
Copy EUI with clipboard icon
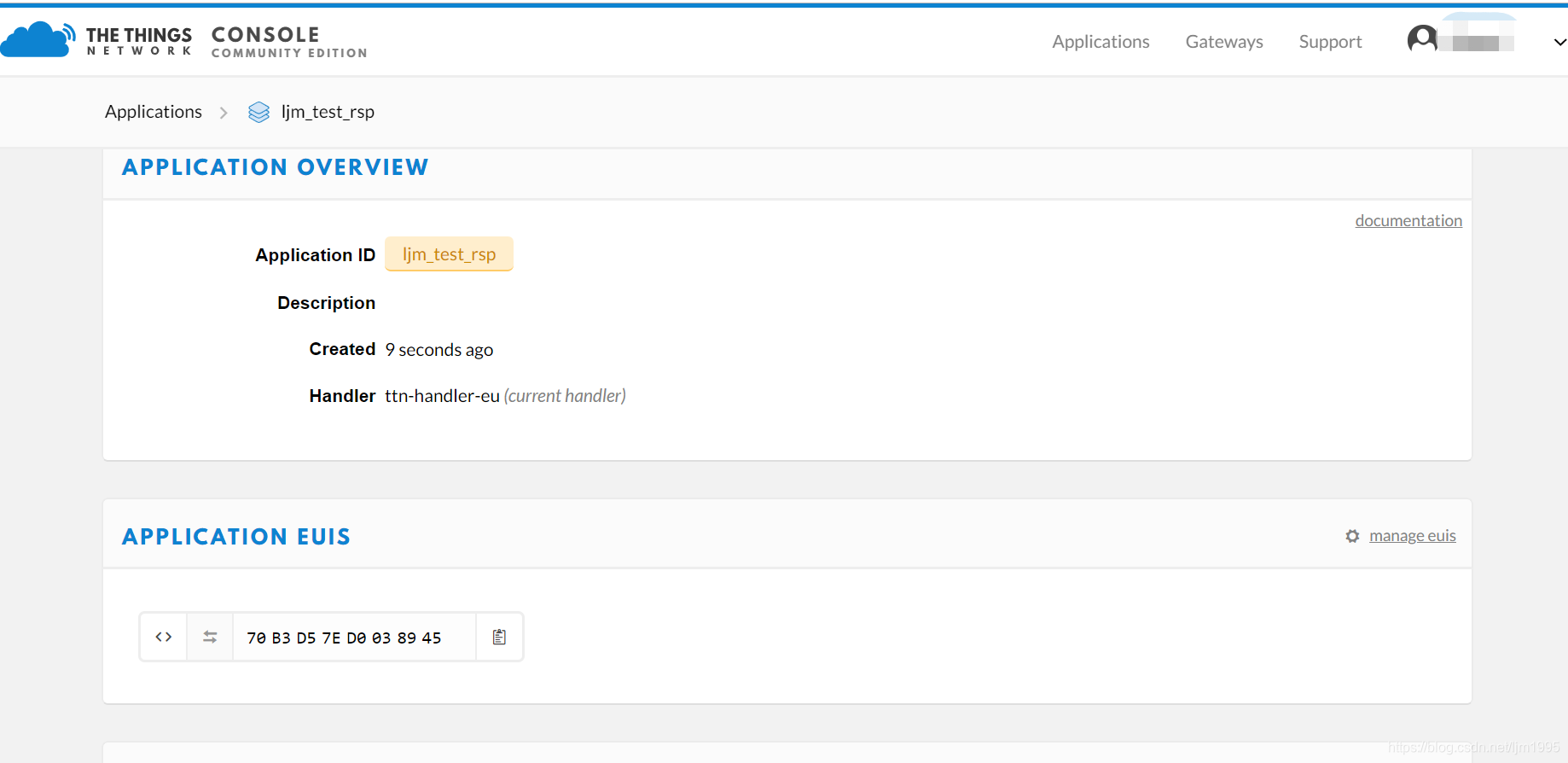click(500, 637)
